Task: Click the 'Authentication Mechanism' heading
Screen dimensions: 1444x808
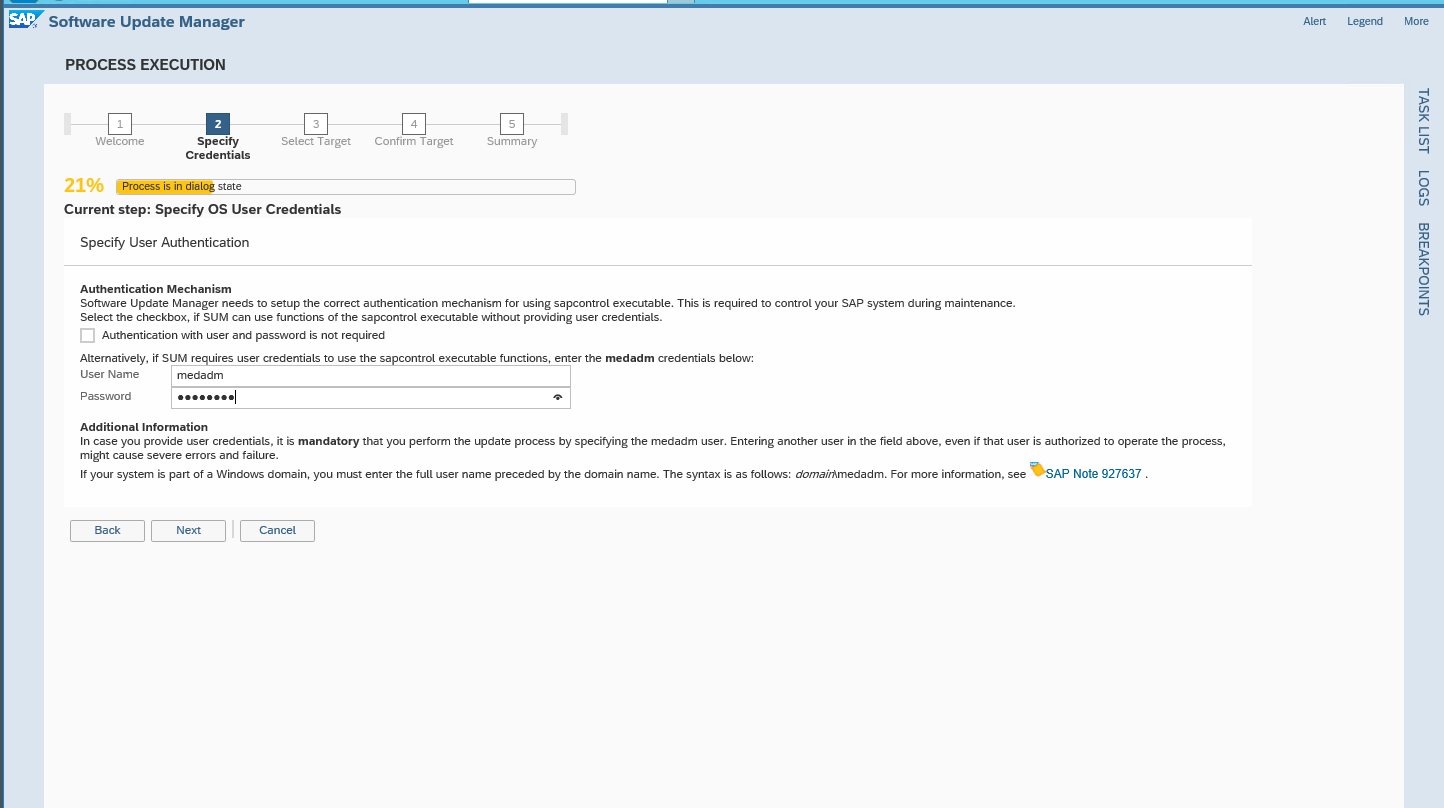Action: coord(155,289)
